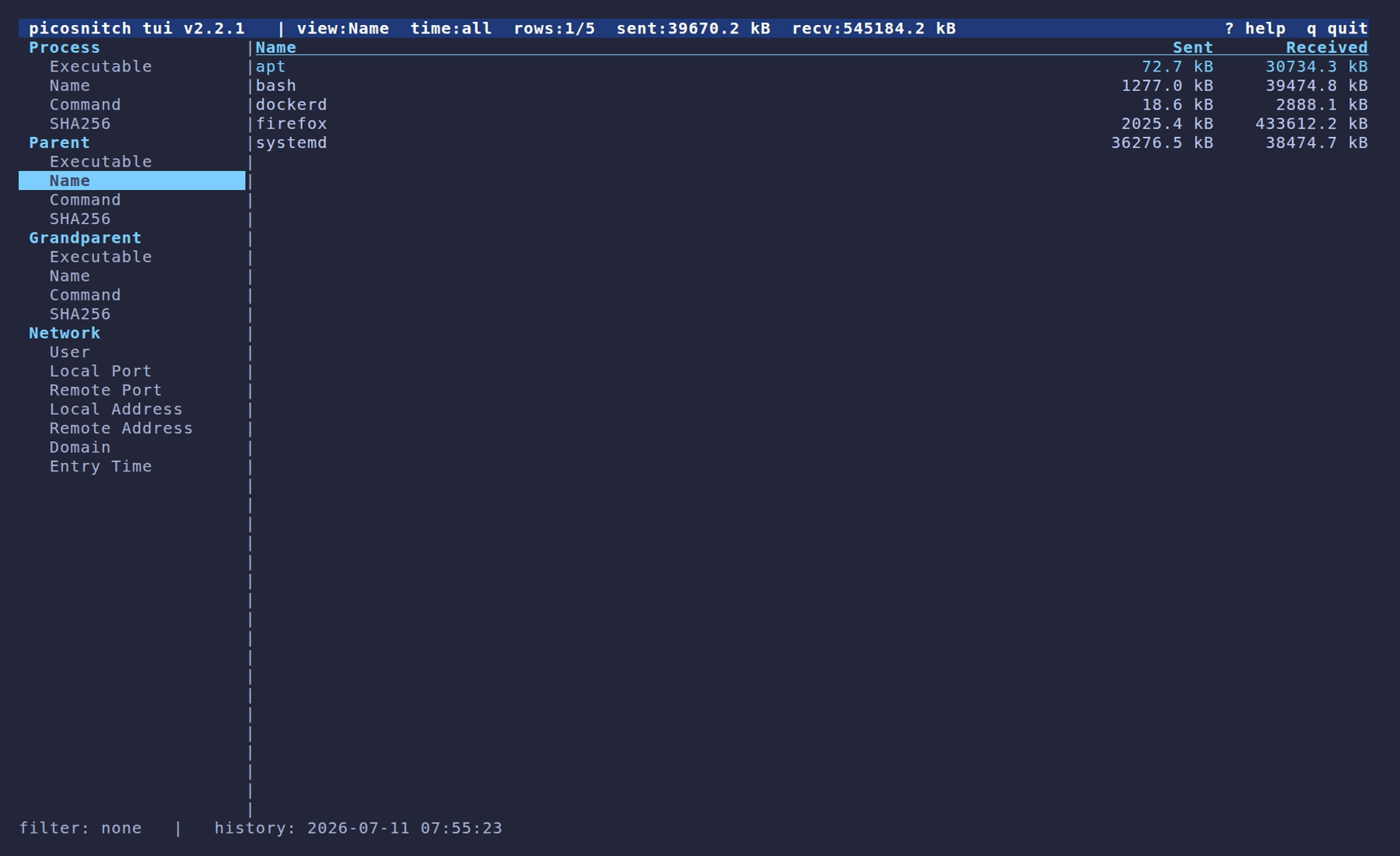The height and width of the screenshot is (856, 1400).
Task: Open the Entry Time view
Action: coord(100,467)
